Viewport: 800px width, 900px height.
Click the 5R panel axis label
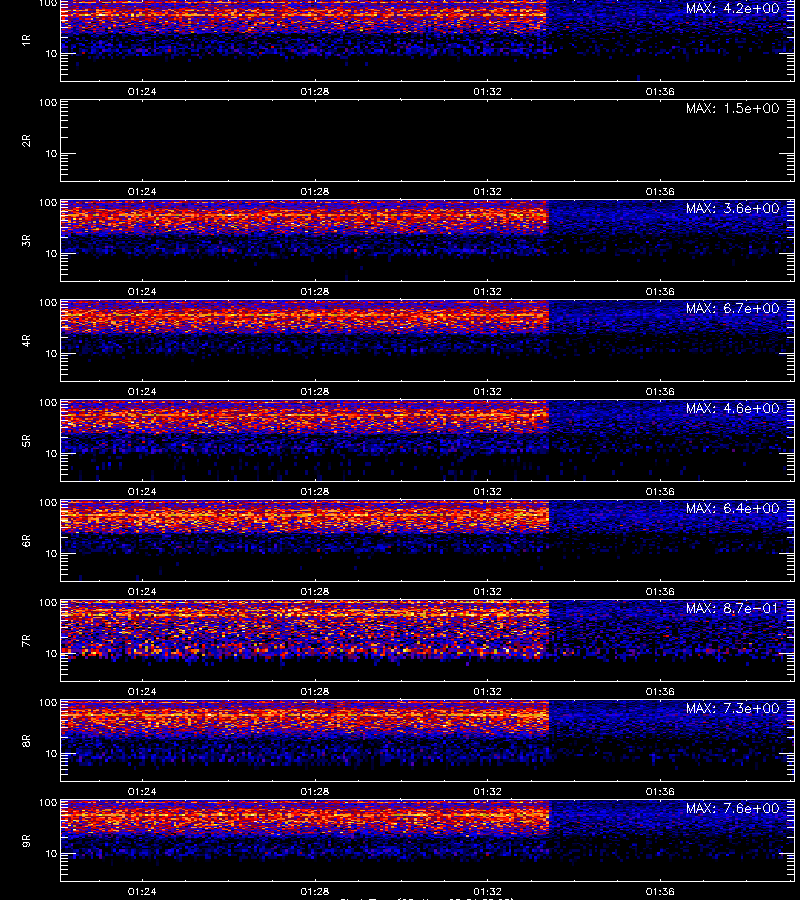tap(26, 440)
